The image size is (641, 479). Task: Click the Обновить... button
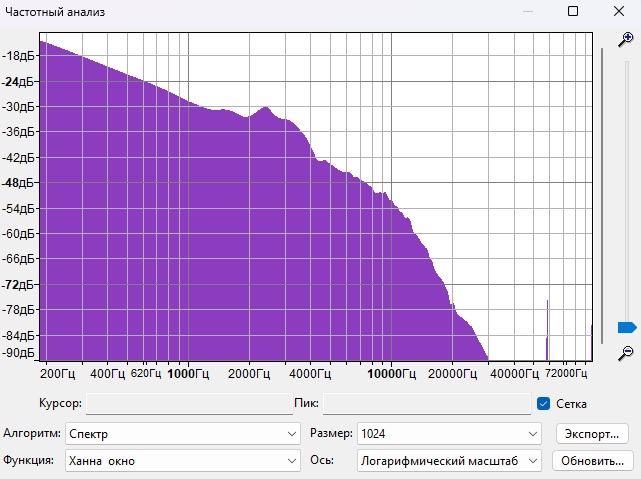coord(592,461)
